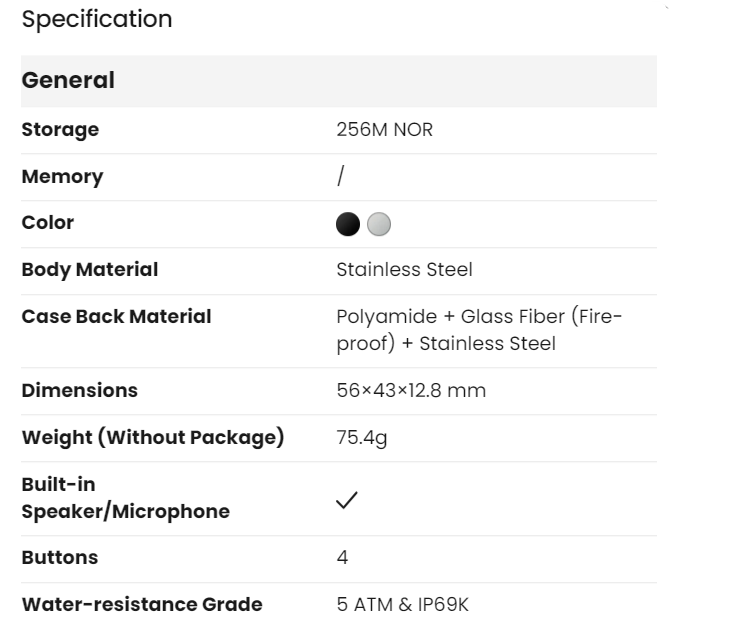Click the 75.4g weight value

362,437
